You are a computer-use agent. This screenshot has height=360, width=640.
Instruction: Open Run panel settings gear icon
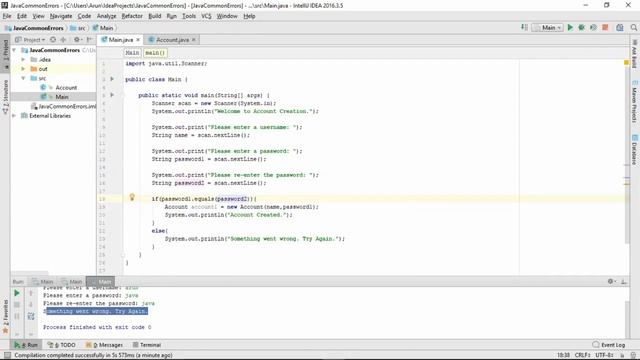click(x=611, y=281)
